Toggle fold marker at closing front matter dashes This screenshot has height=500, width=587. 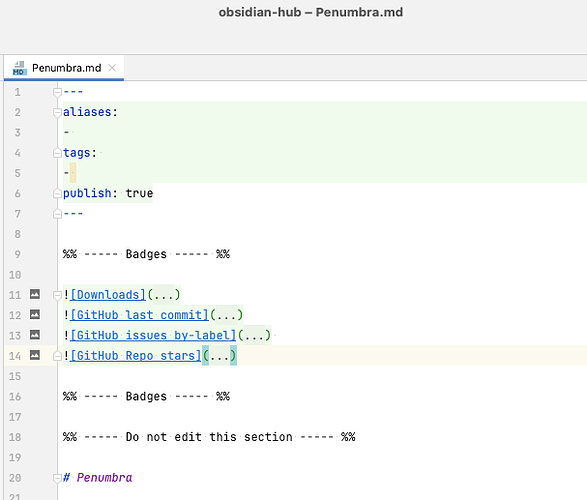point(57,214)
